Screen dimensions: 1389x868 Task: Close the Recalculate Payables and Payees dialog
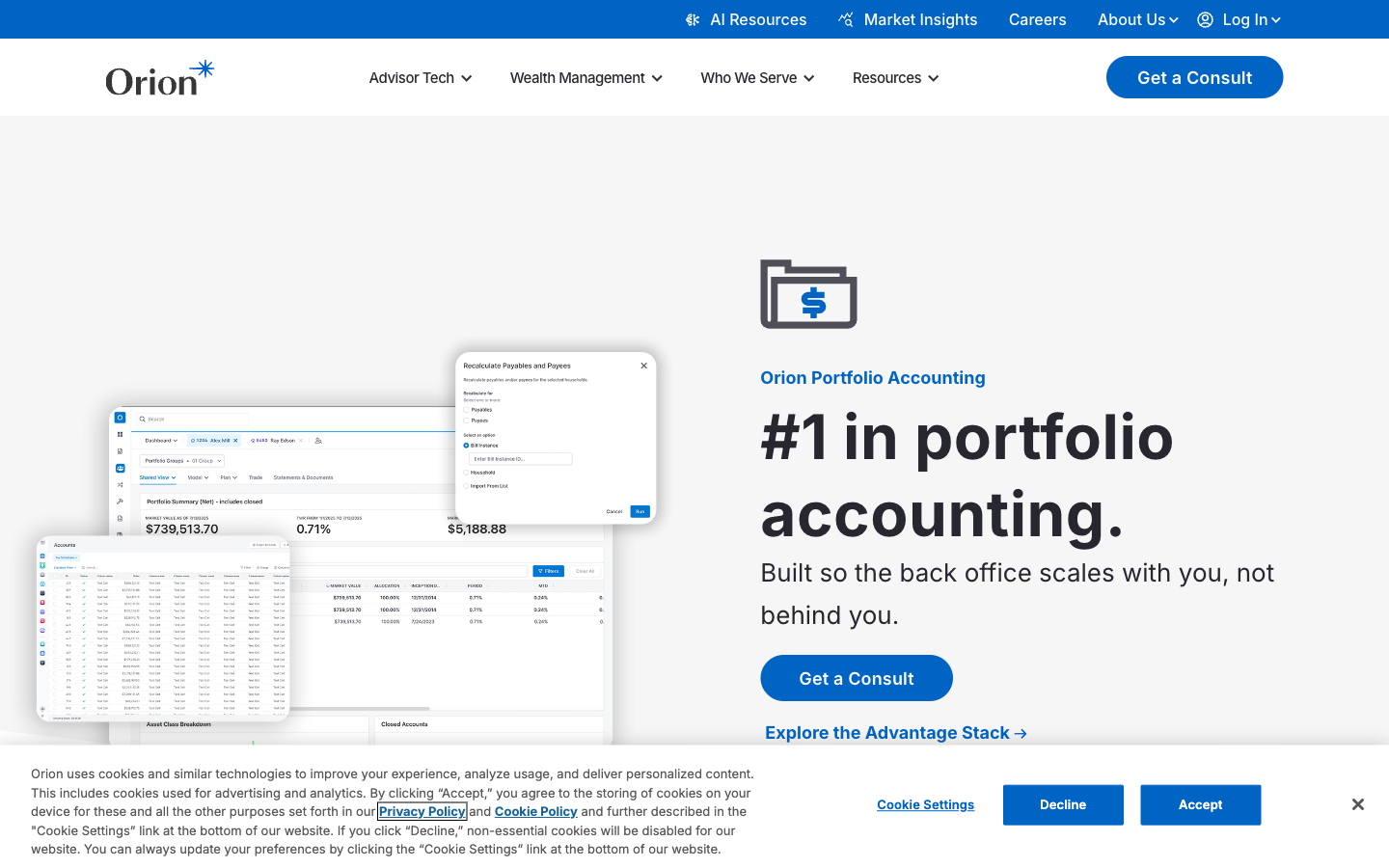[643, 366]
